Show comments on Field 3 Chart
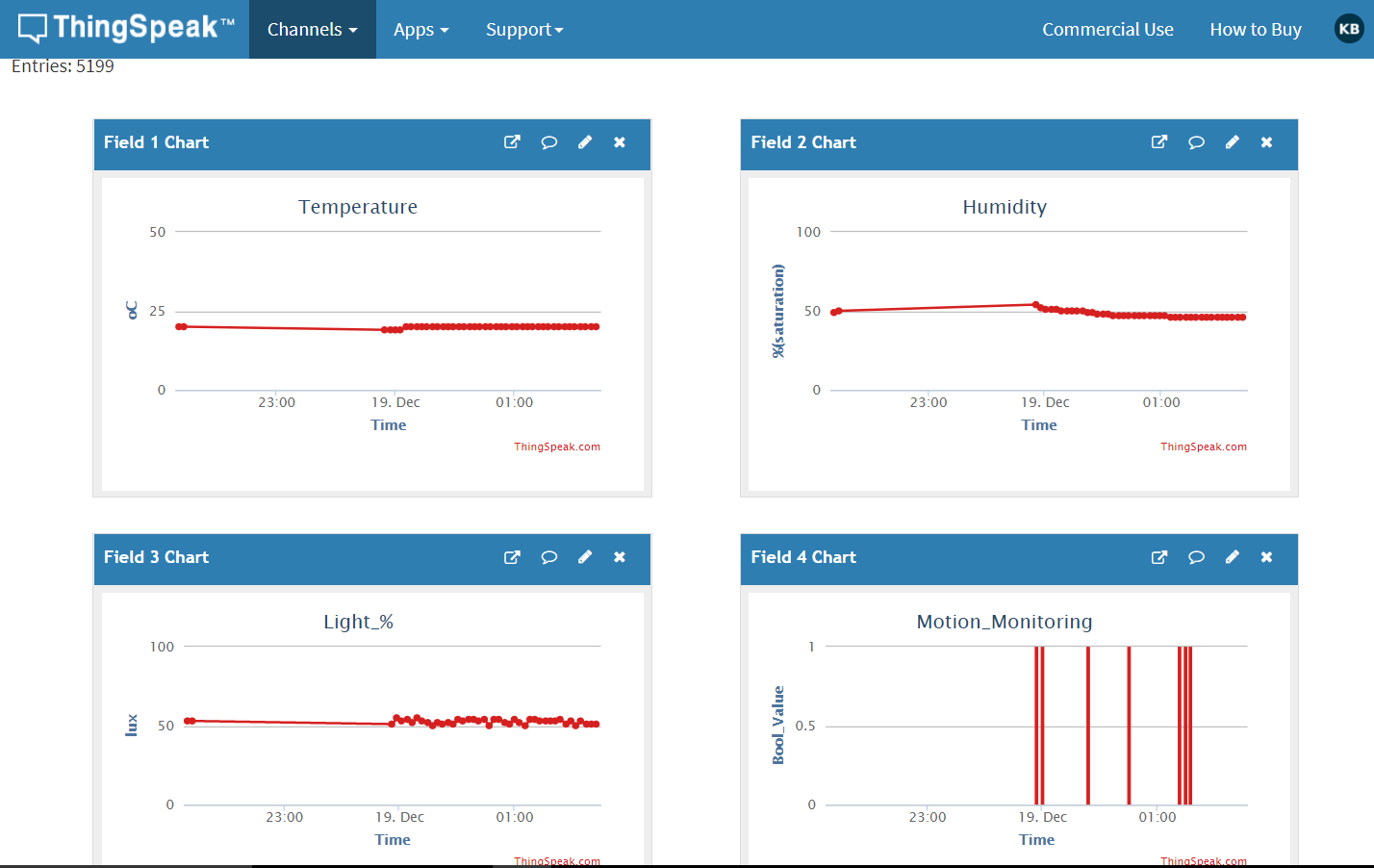The width and height of the screenshot is (1374, 868). [x=549, y=557]
